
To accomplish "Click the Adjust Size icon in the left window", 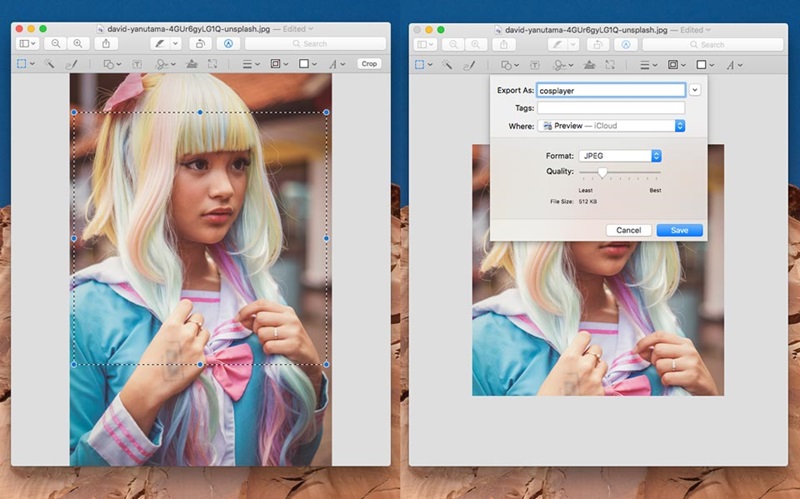I will 211,63.
